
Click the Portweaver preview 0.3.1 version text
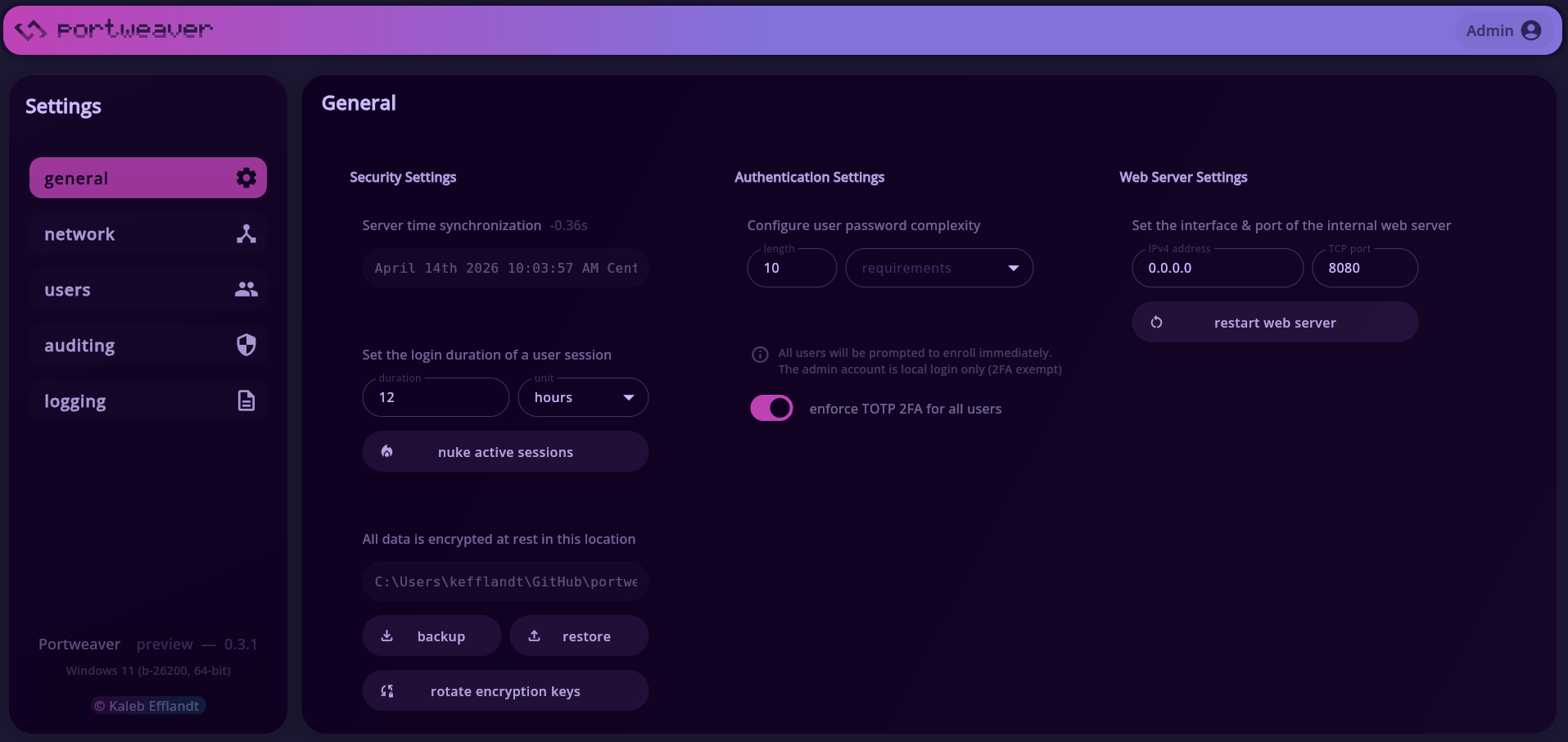point(147,645)
